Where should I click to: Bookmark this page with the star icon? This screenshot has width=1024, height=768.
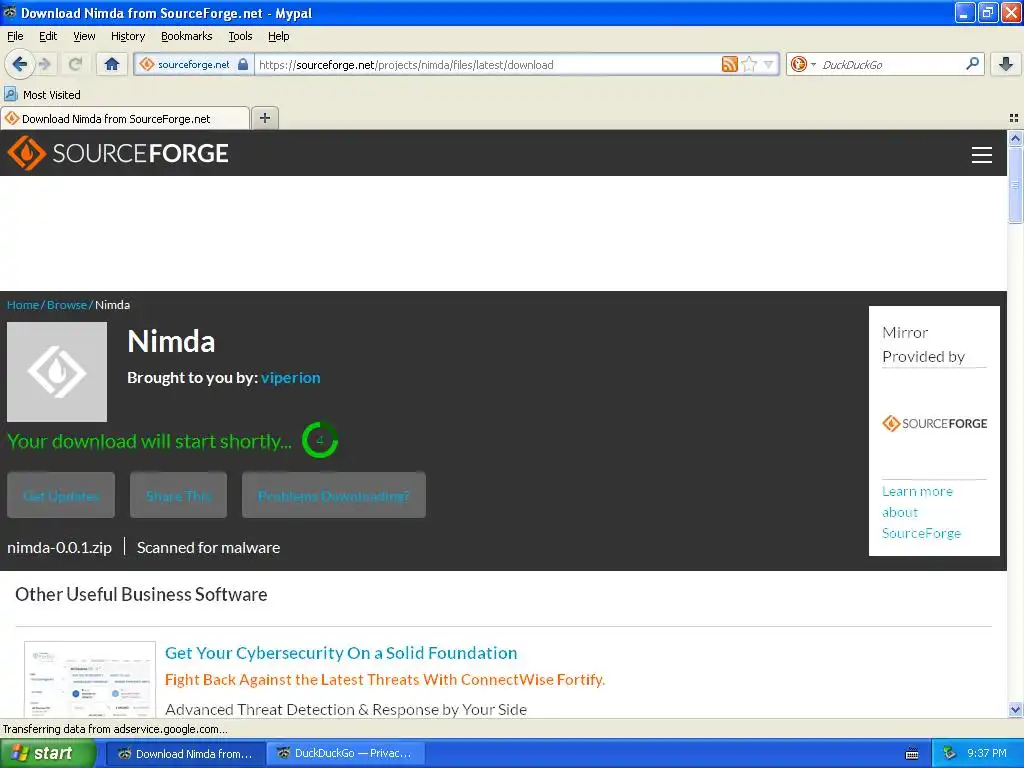coord(750,64)
